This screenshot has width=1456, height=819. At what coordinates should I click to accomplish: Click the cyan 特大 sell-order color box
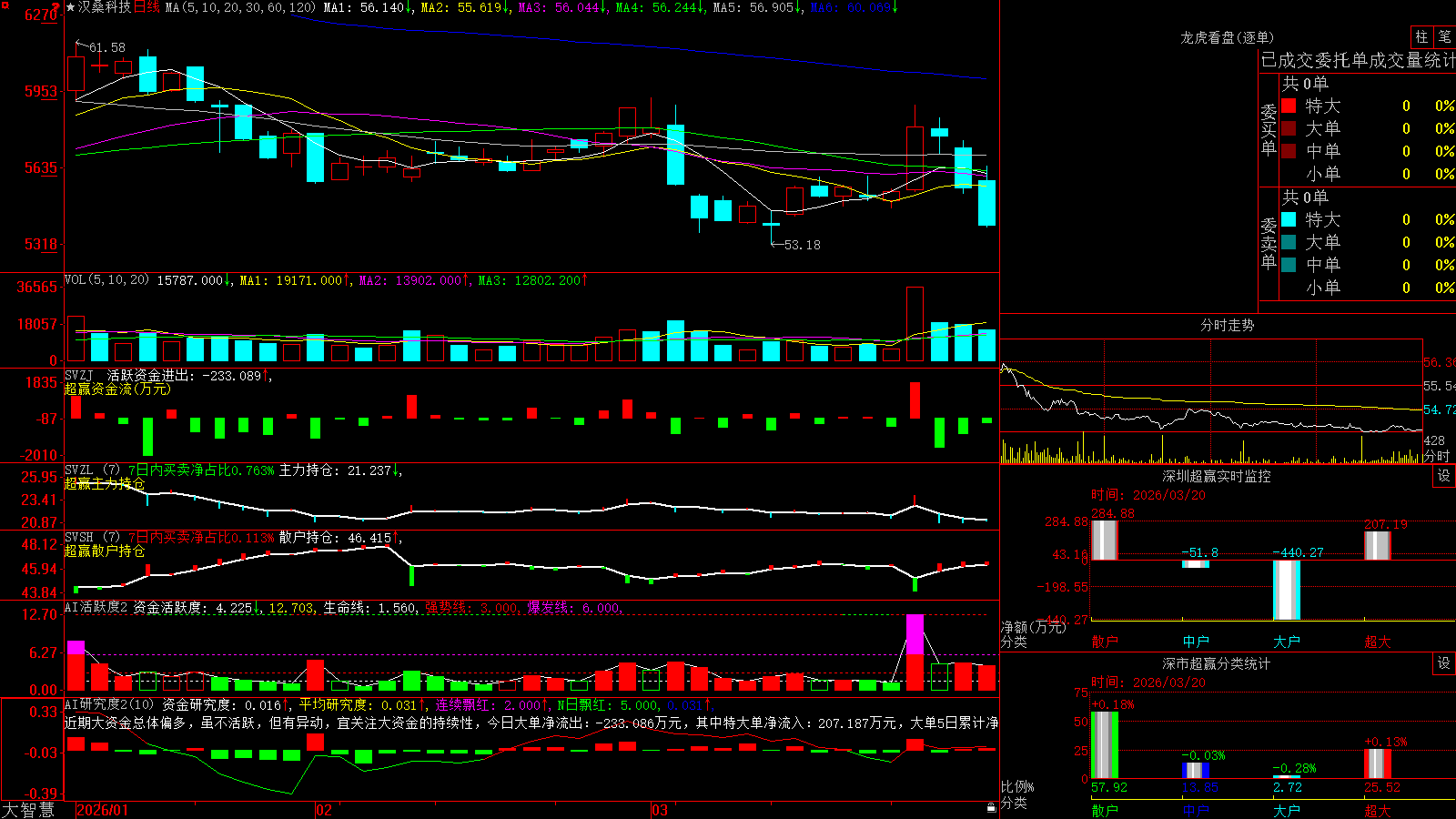[x=1289, y=219]
